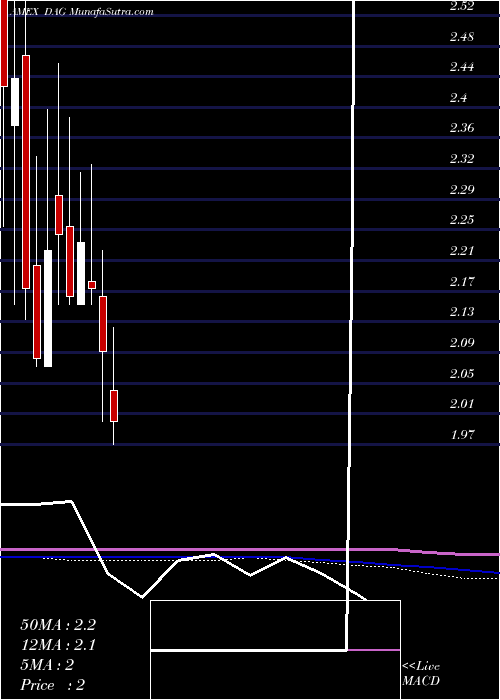Click the 2.21 price axis label

point(462,250)
